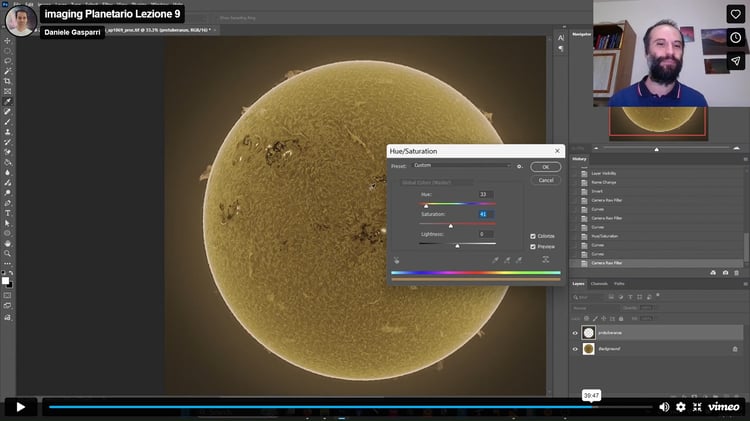Toggle the Preview checkbox

click(533, 246)
